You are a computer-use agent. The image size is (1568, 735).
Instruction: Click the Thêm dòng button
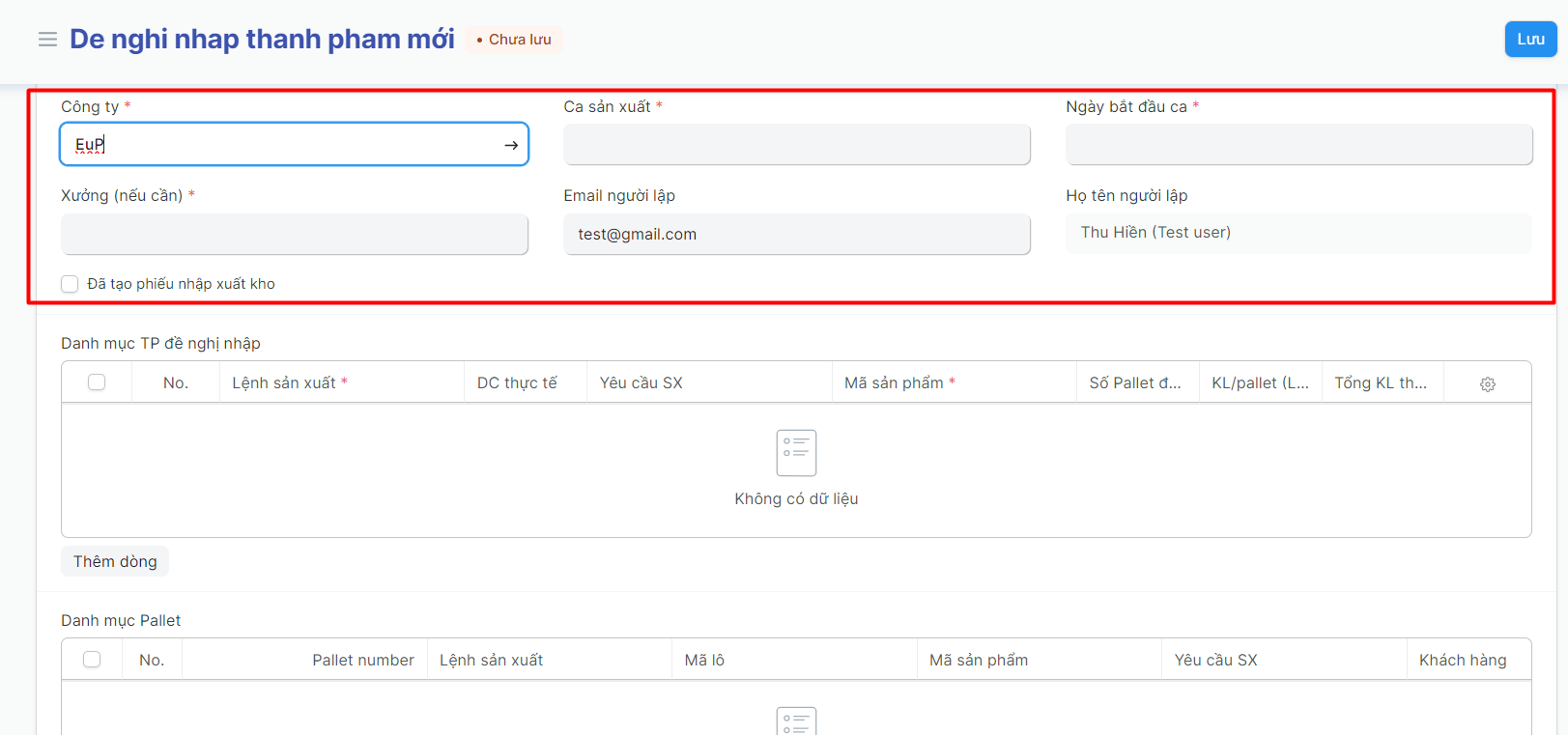115,561
